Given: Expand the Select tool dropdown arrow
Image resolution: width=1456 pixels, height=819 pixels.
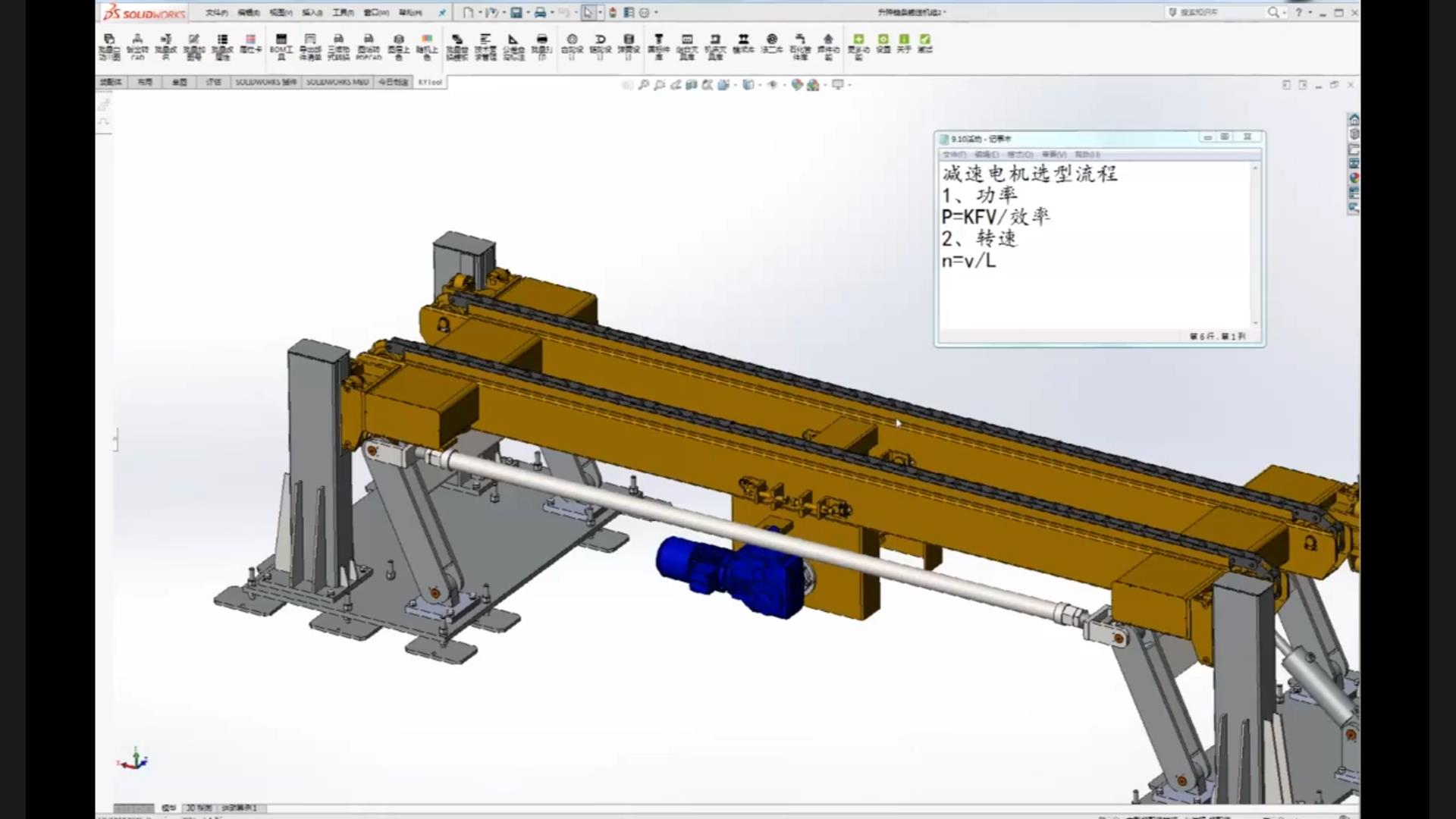Looking at the screenshot, I should pos(599,13).
